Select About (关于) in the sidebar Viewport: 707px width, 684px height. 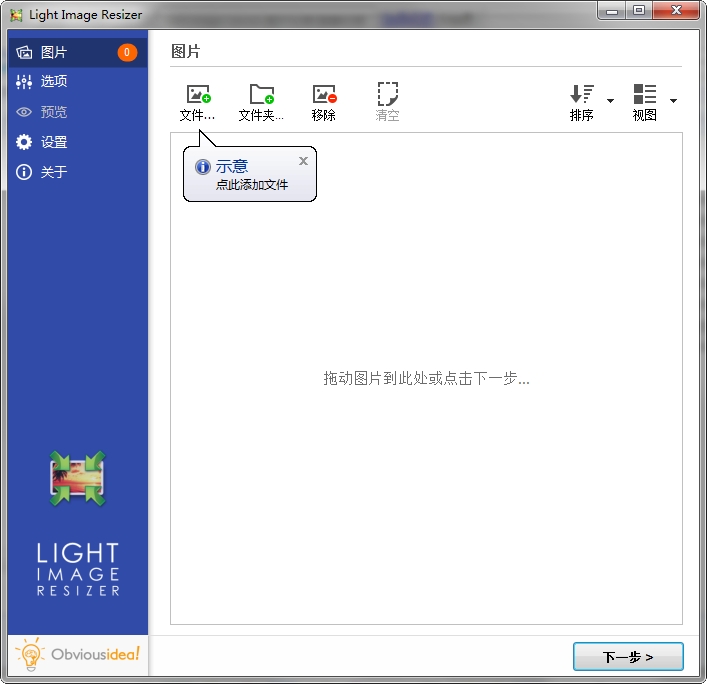(x=55, y=172)
